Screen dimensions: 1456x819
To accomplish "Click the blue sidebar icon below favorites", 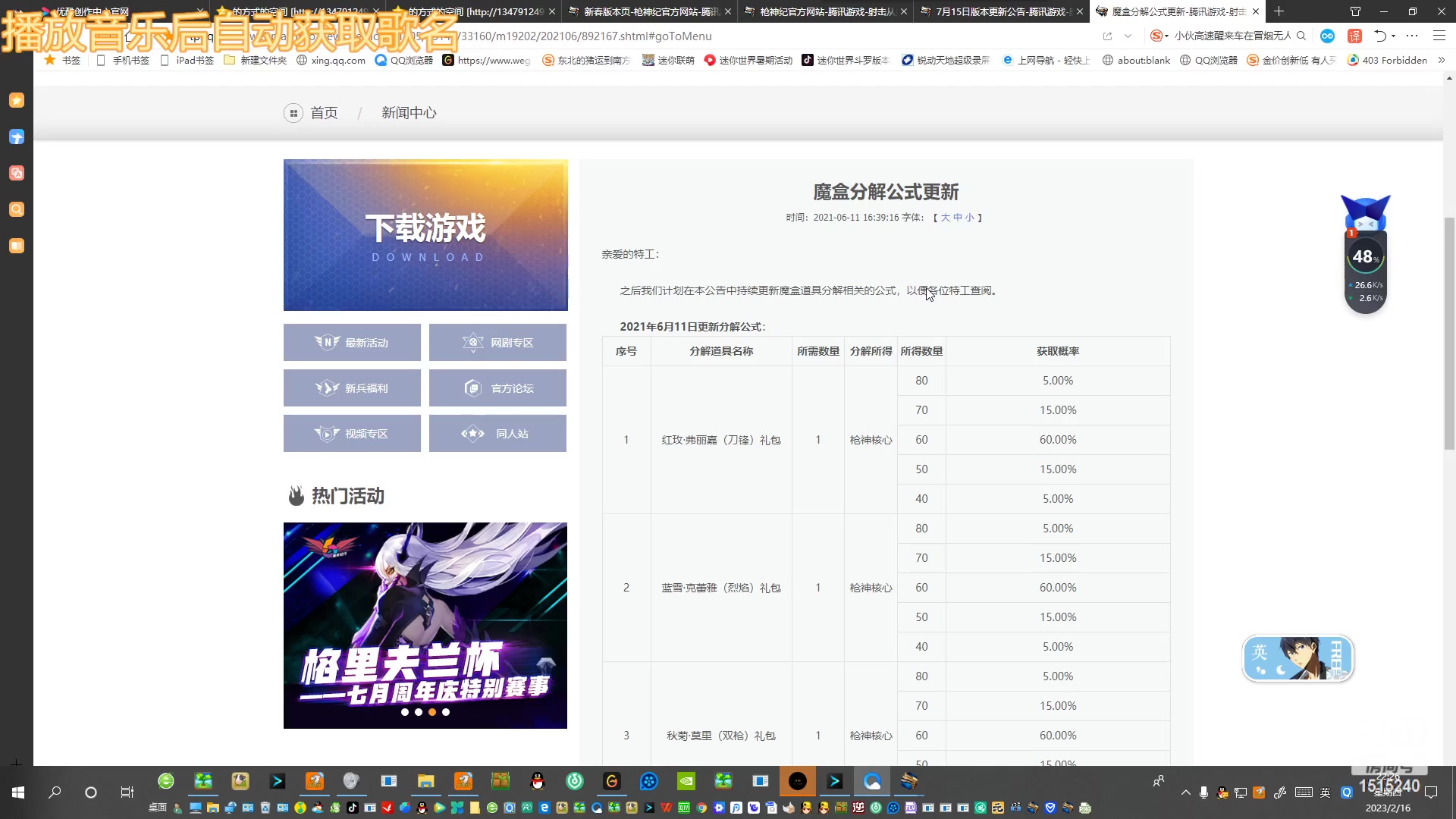I will click(x=17, y=136).
